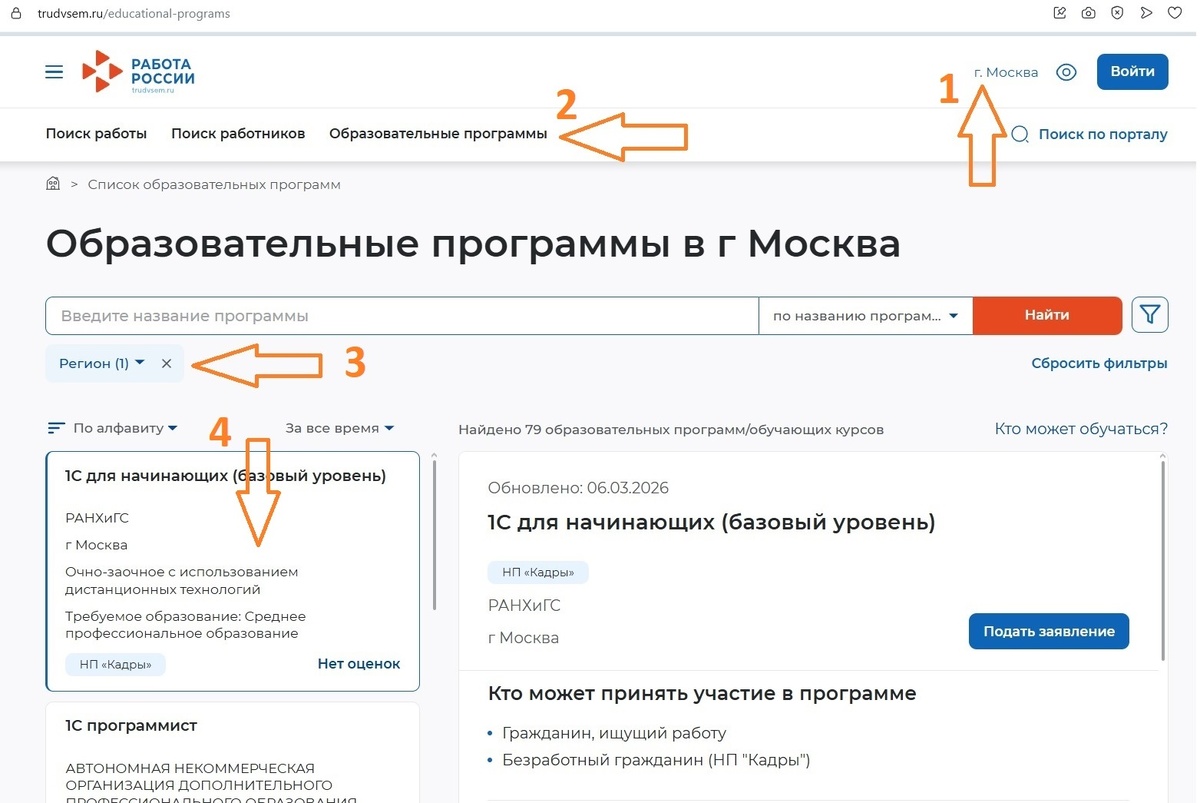The width and height of the screenshot is (1200, 803).
Task: Open the filter funnel button
Action: click(x=1150, y=315)
